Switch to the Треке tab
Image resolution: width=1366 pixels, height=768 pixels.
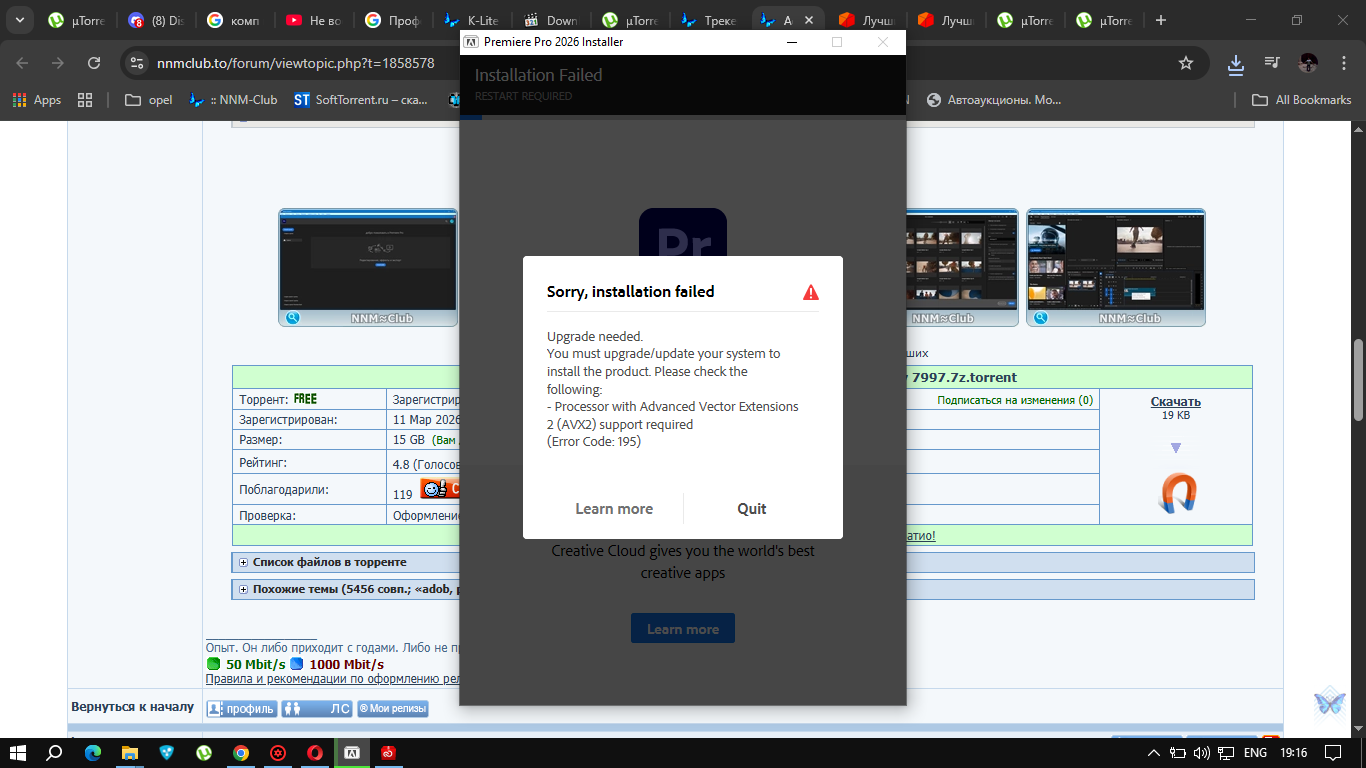click(709, 20)
